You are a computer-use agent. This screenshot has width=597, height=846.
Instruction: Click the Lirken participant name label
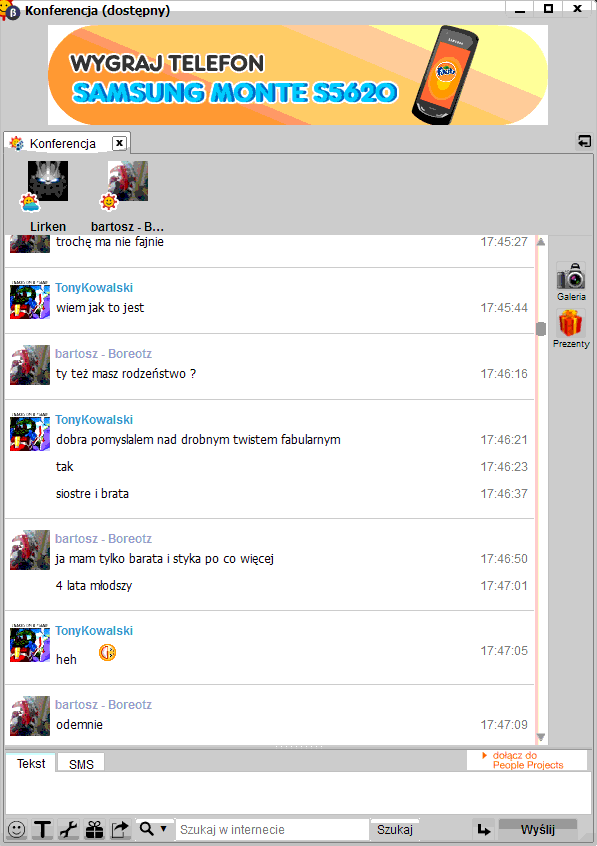[x=48, y=227]
